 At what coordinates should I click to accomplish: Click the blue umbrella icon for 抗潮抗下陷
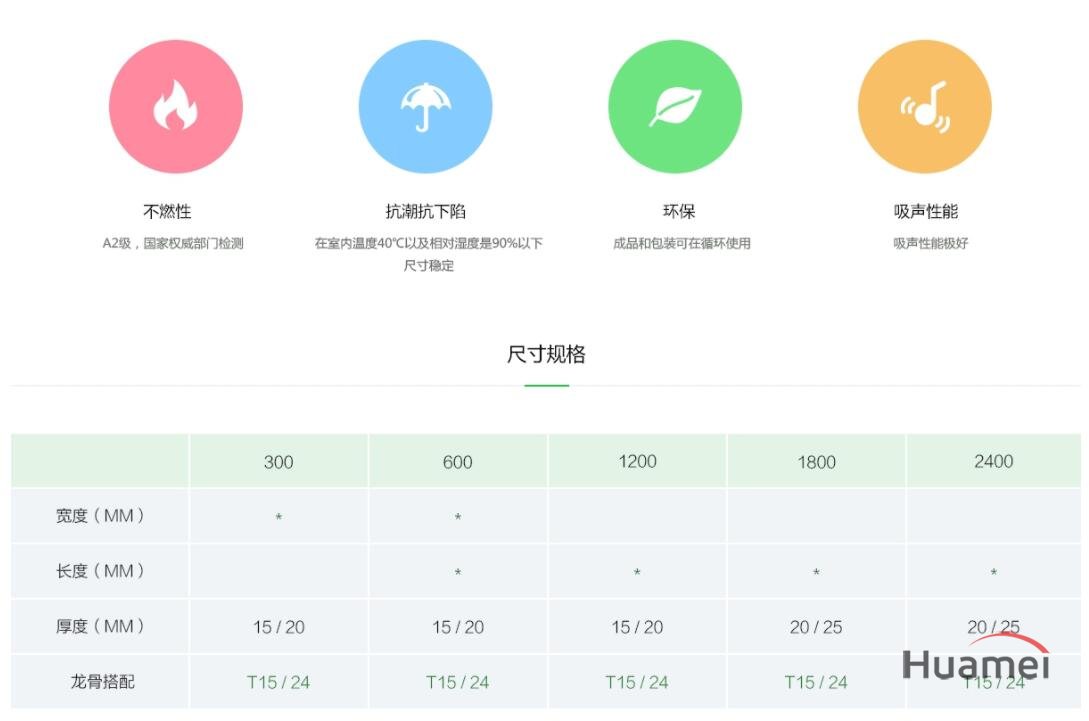pos(425,106)
